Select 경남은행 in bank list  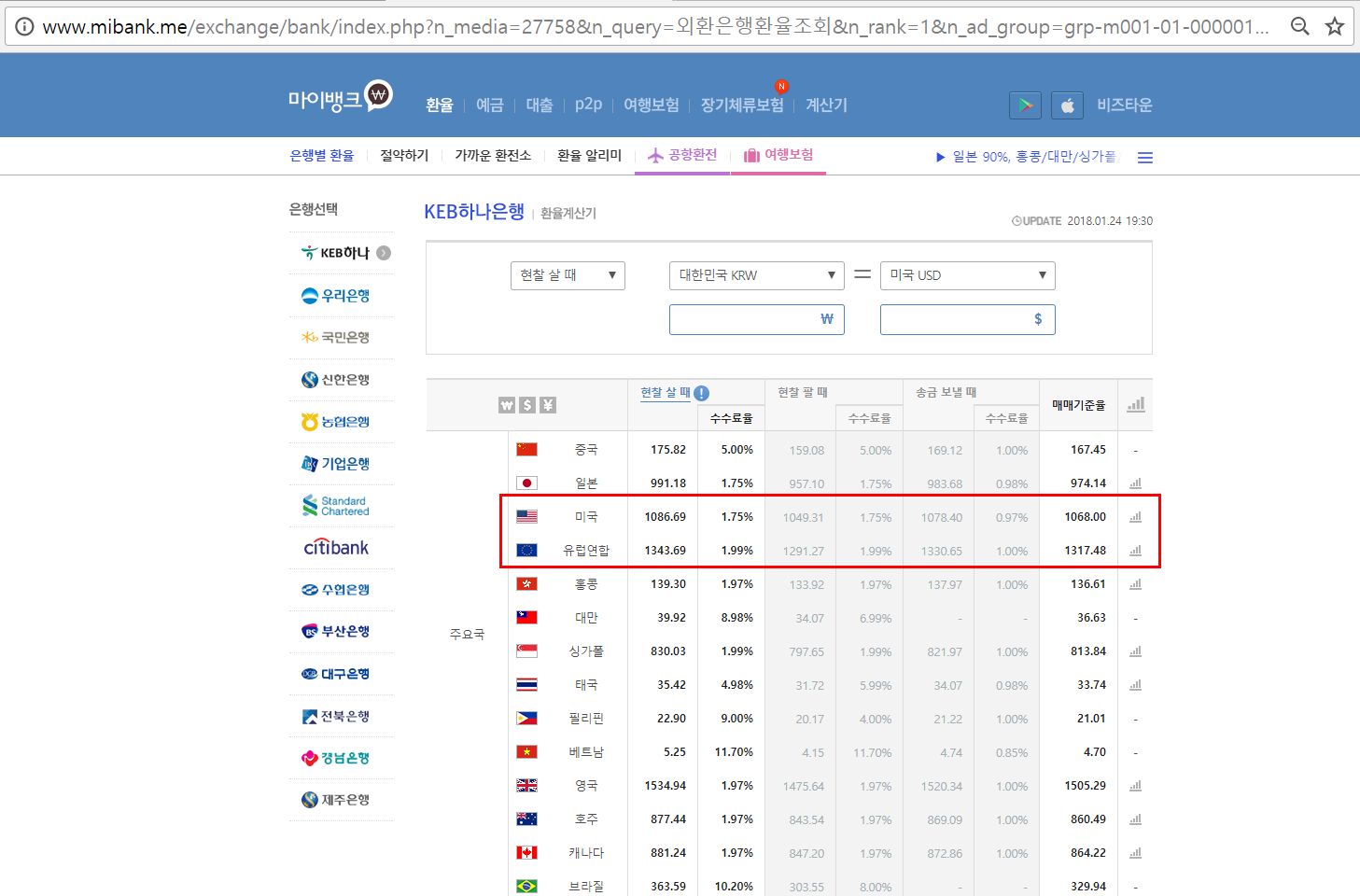(x=336, y=758)
